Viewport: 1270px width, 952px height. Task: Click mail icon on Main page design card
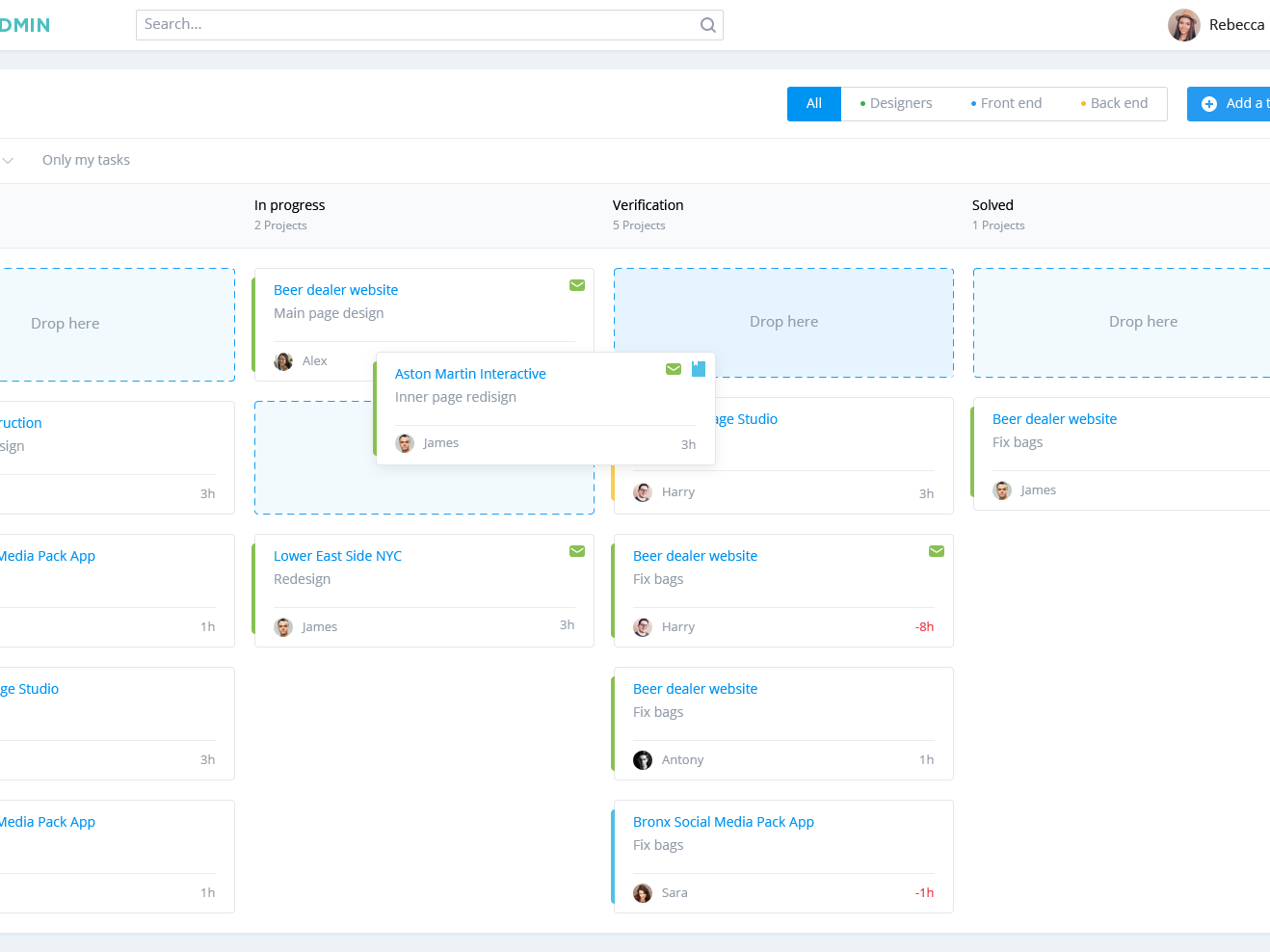pyautogui.click(x=577, y=285)
